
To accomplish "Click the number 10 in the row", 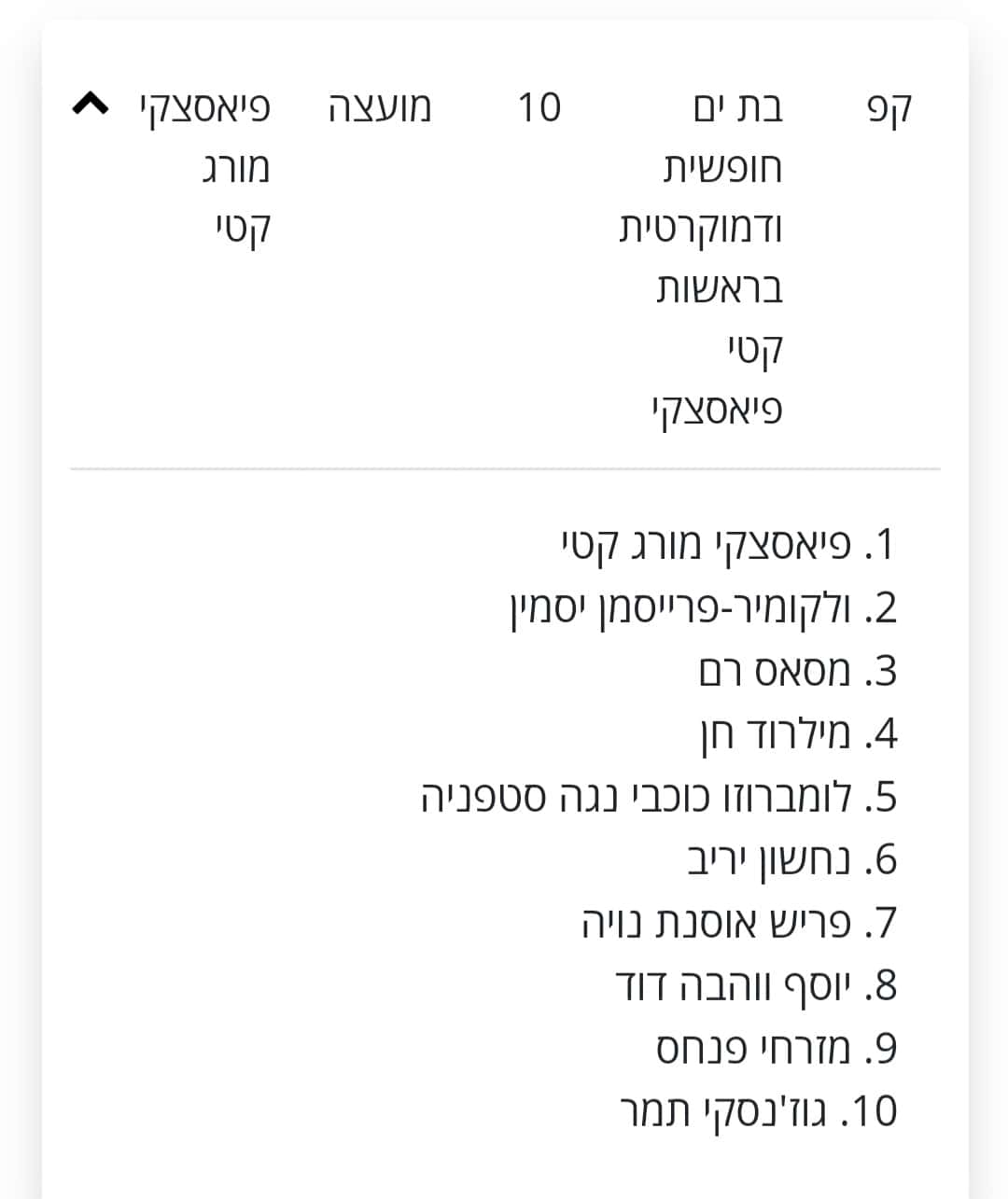I will (x=539, y=107).
